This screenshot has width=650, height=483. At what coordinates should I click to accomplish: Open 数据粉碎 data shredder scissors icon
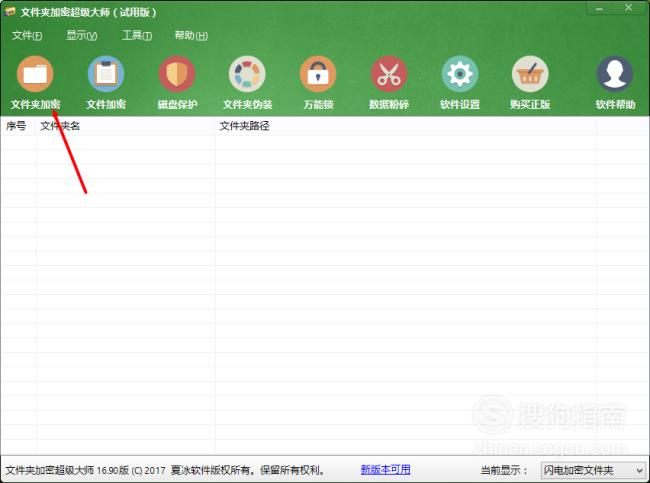click(x=389, y=74)
